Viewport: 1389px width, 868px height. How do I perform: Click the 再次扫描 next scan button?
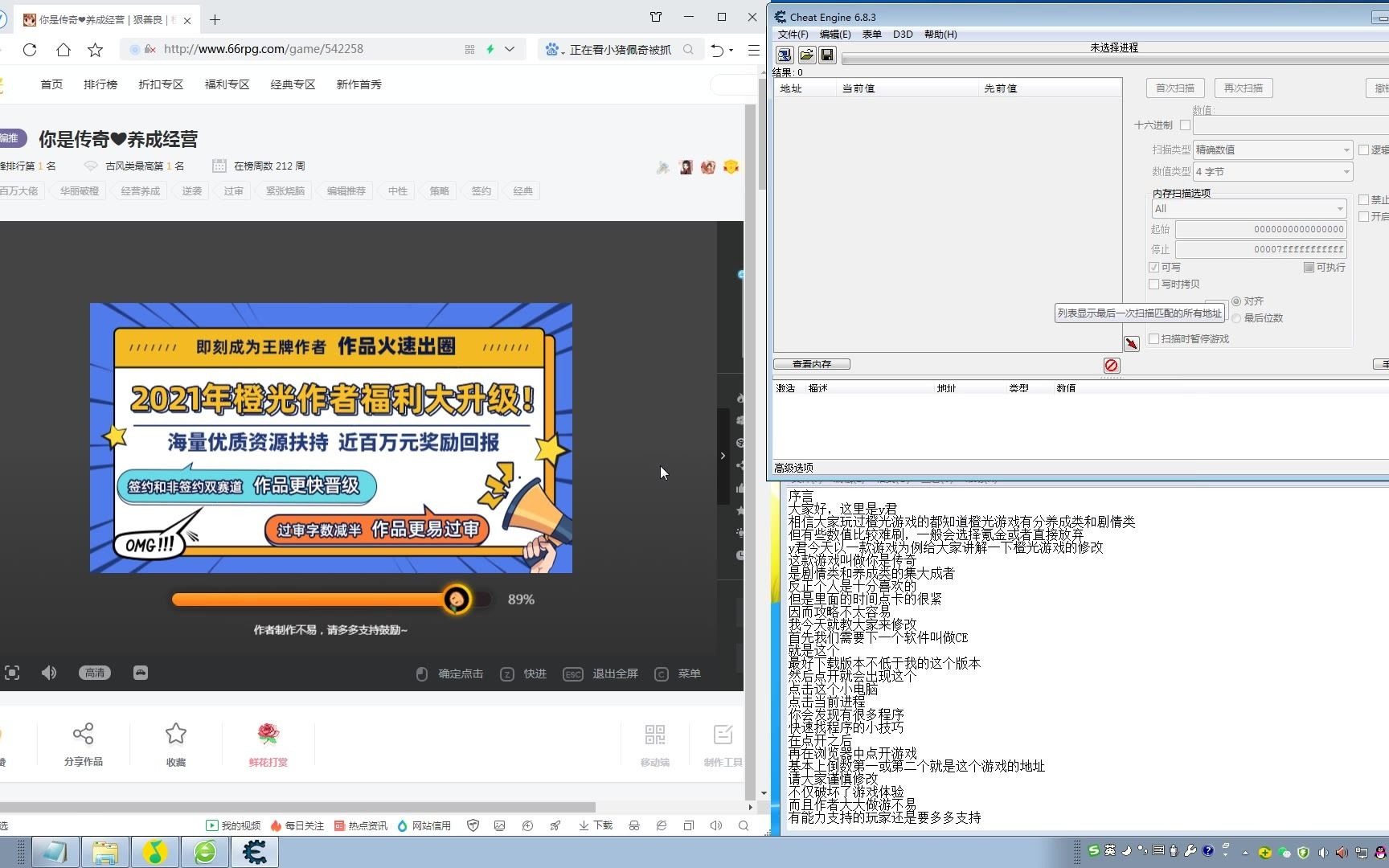1244,88
